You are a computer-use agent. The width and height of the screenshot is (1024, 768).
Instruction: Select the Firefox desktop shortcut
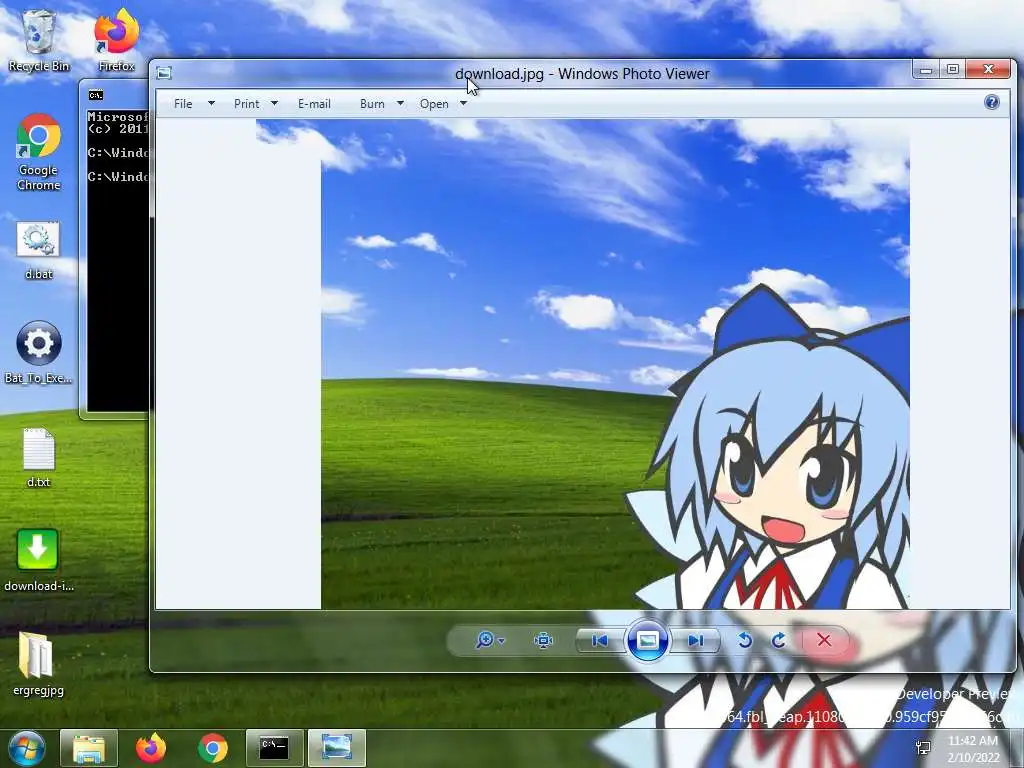click(117, 40)
